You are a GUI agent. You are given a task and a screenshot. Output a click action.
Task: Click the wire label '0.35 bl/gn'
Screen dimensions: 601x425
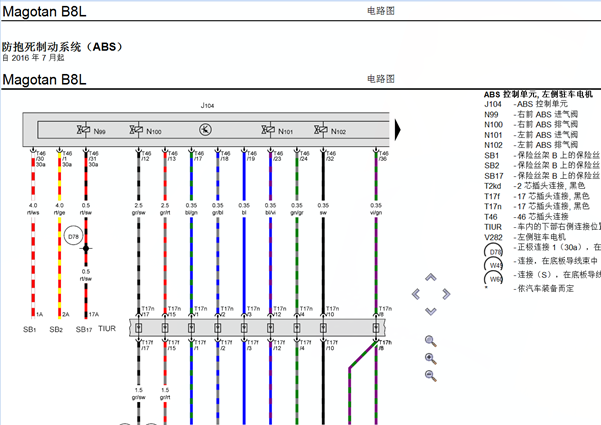191,209
